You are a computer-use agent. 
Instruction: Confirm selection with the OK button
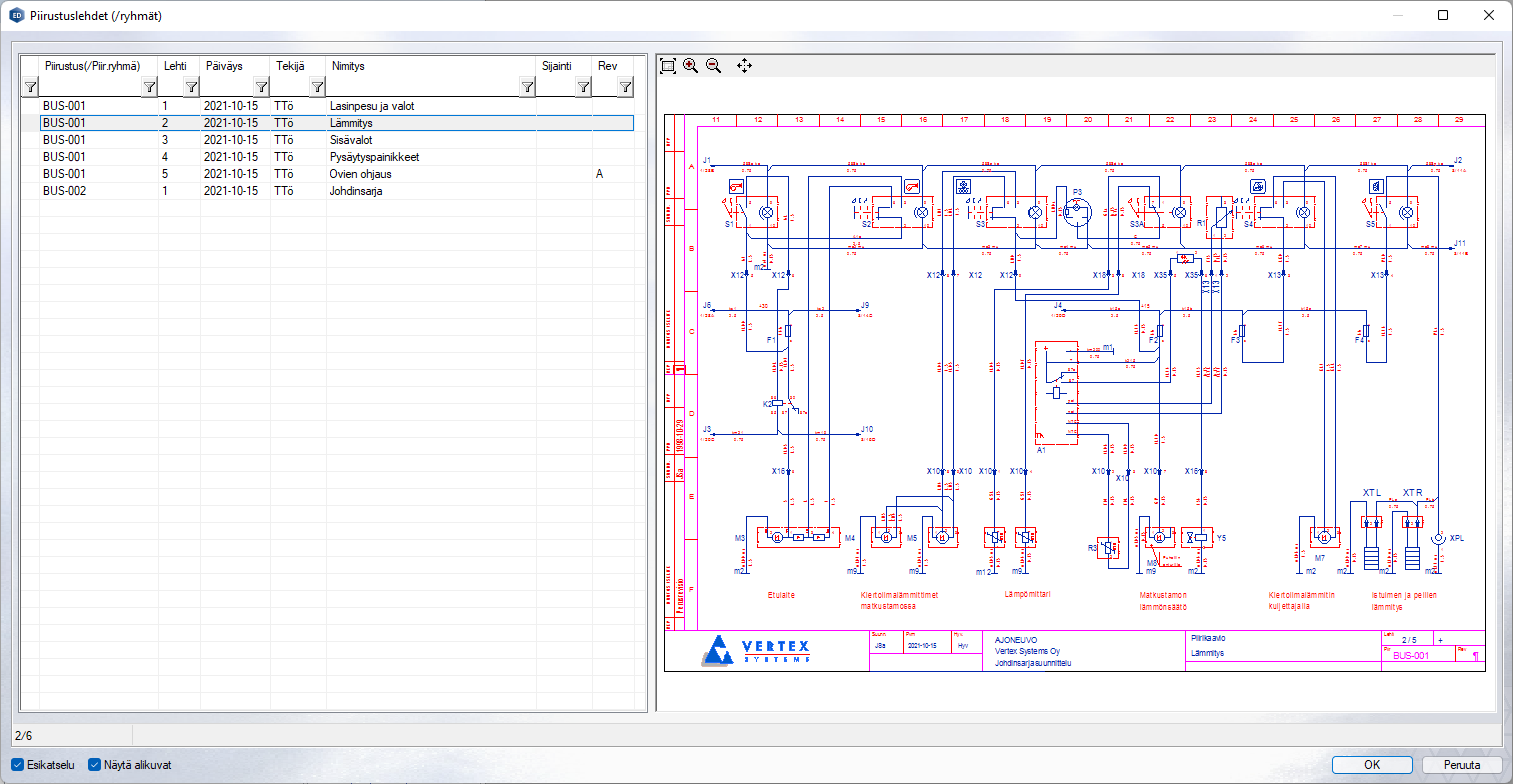[1372, 765]
